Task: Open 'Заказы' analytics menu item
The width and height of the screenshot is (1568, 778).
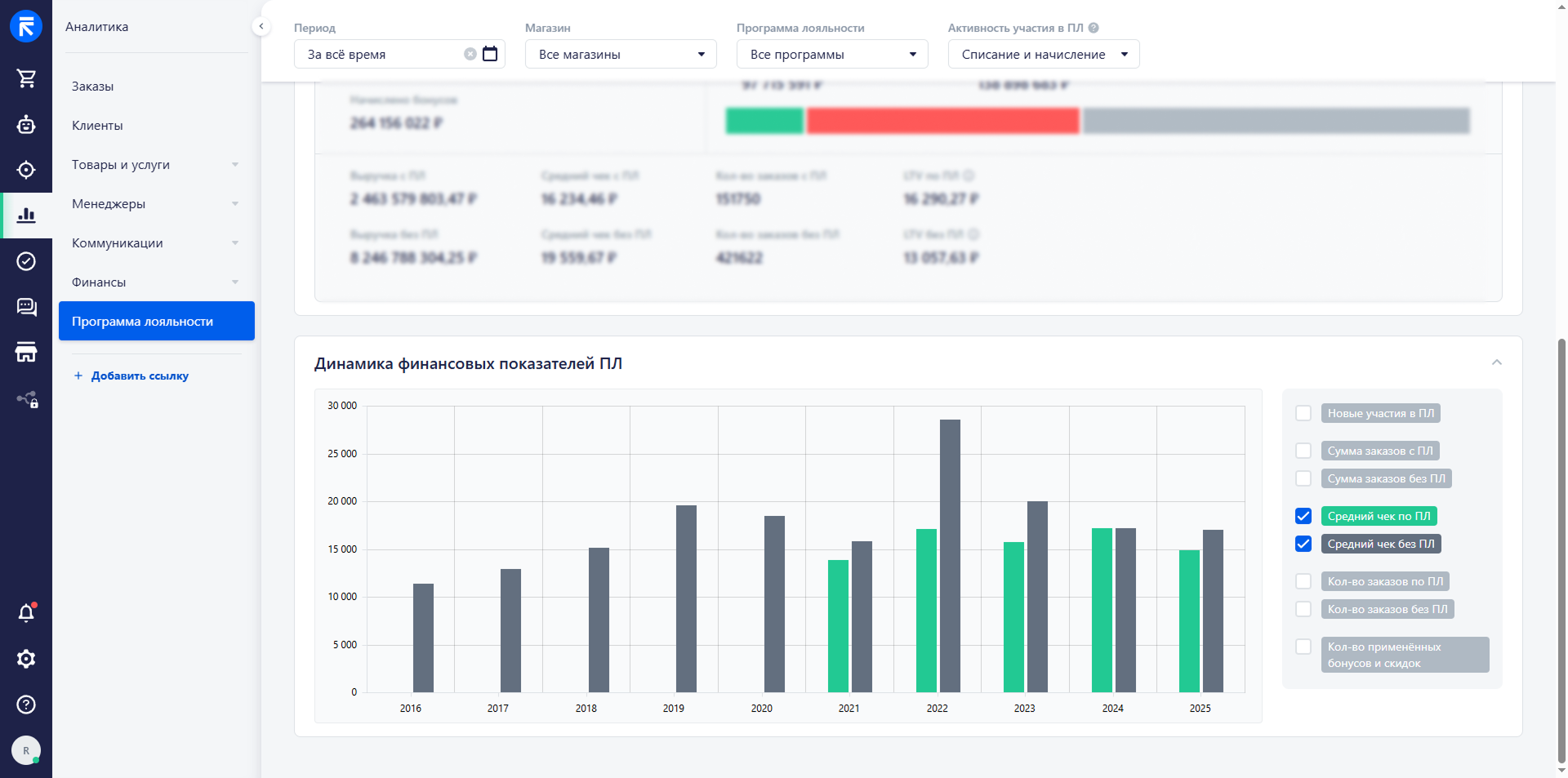Action: 155,87
